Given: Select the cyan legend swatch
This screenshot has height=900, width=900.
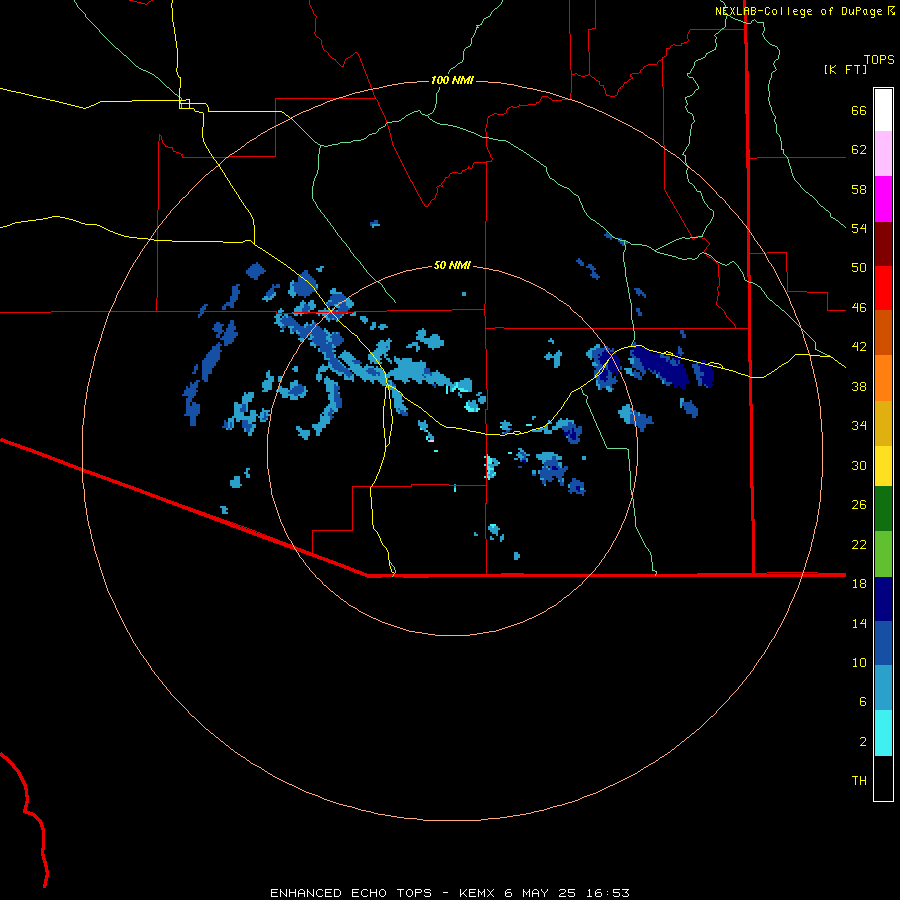Looking at the screenshot, I should click(883, 733).
